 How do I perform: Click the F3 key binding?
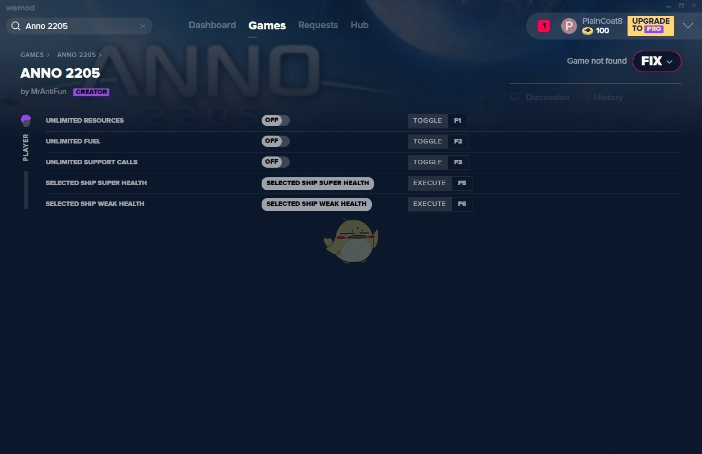458,162
